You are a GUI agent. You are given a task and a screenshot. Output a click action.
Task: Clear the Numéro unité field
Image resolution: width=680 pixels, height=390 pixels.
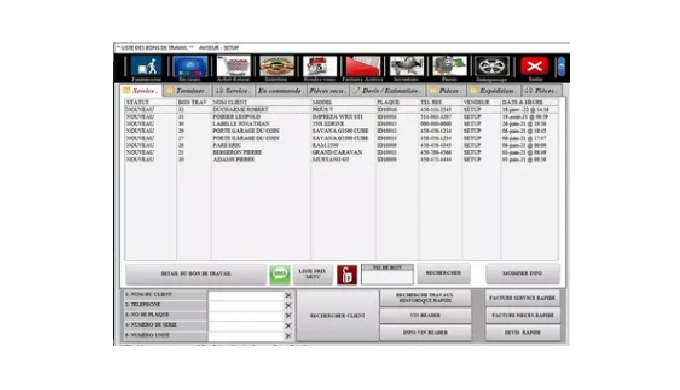point(288,336)
